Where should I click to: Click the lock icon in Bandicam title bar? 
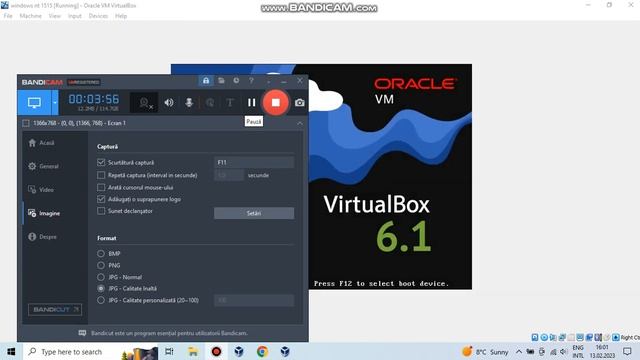tap(206, 81)
